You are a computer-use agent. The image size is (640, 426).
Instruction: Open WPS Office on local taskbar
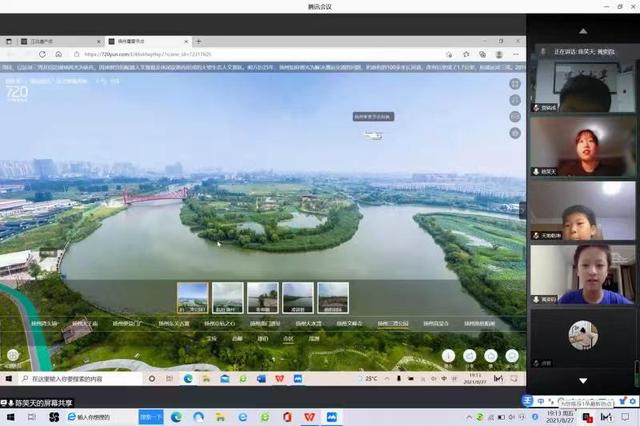[x=309, y=417]
